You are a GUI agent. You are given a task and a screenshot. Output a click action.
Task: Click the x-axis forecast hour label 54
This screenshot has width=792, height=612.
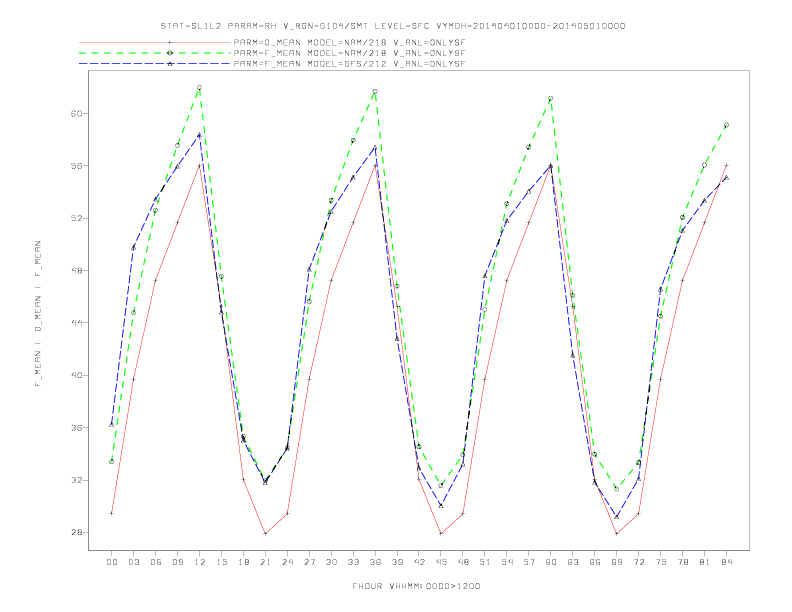[x=507, y=562]
